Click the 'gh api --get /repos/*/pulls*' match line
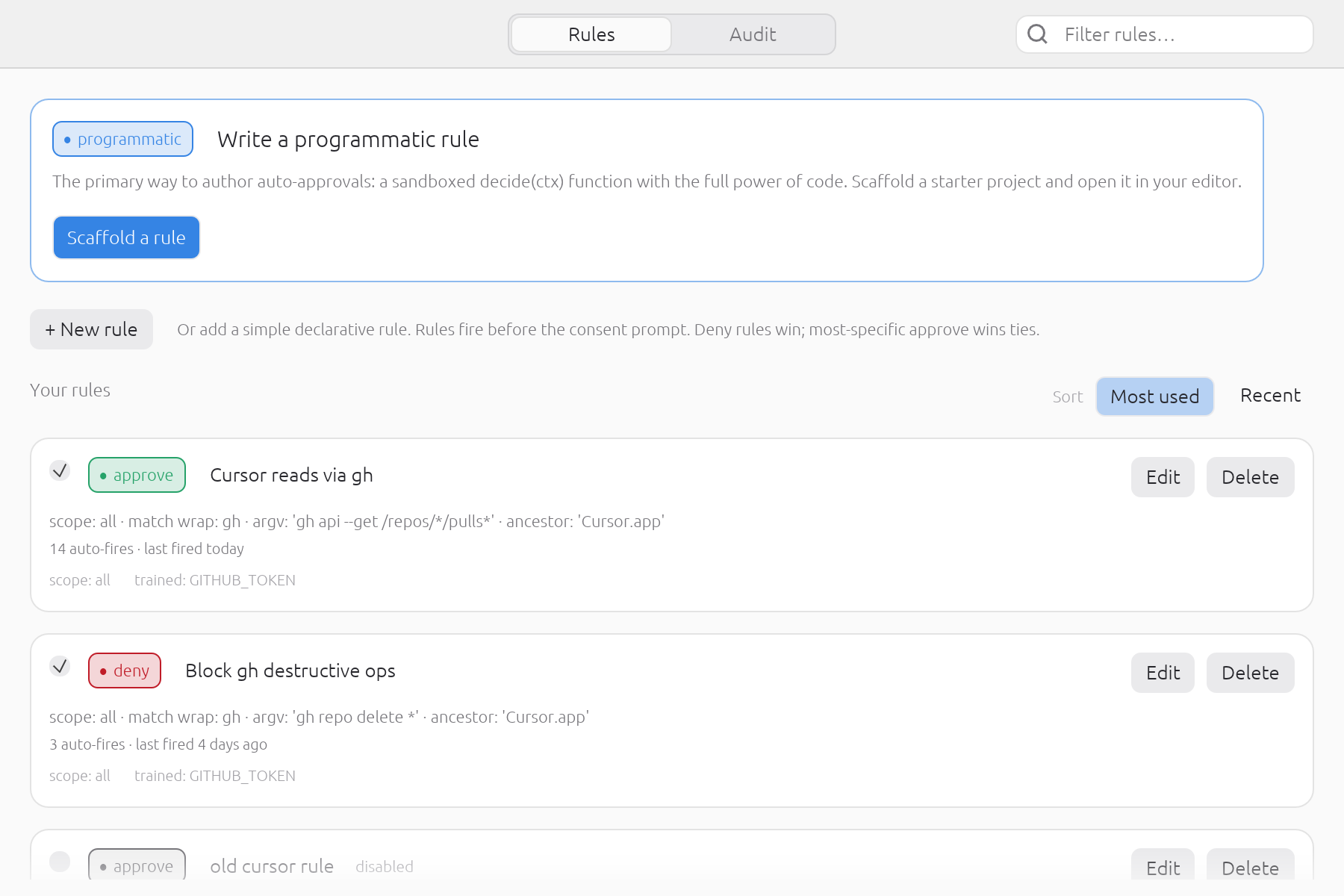This screenshot has width=1344, height=896. (x=357, y=521)
